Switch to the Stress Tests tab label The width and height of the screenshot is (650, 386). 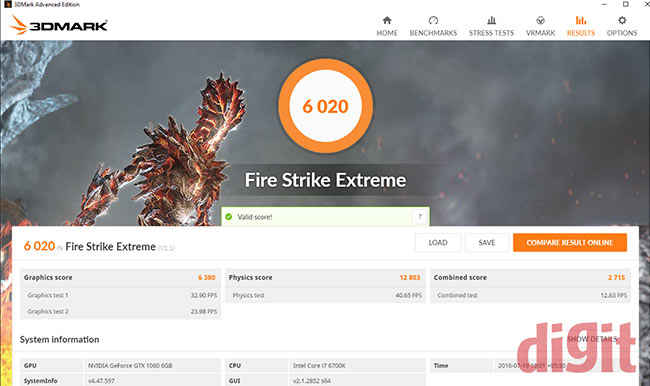(491, 33)
